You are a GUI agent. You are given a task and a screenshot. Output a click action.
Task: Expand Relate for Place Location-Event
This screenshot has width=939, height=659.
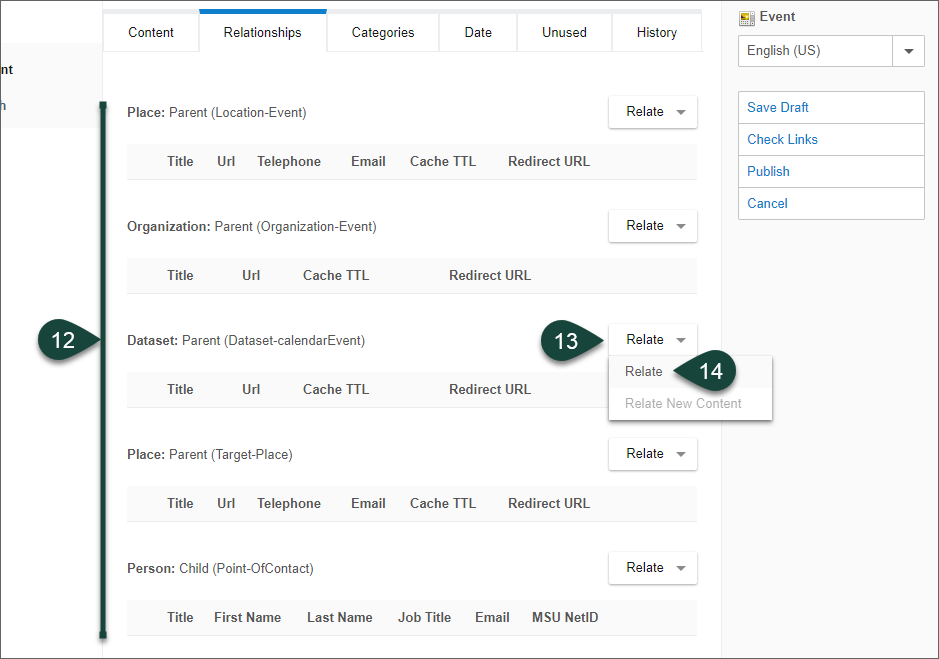coord(653,112)
